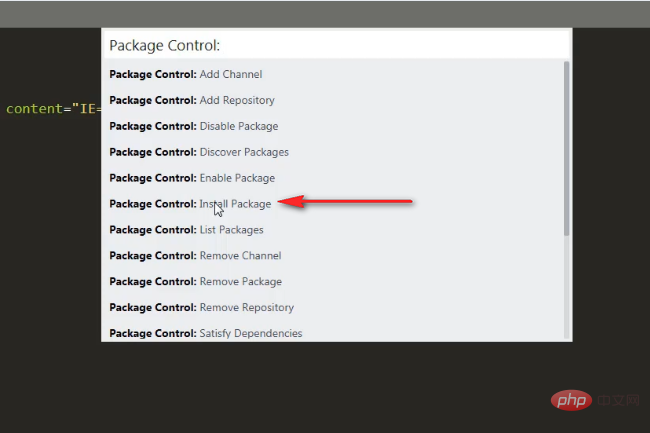Focus the command palette search field
Screen dimensions: 650x433
pyautogui.click(x=337, y=45)
